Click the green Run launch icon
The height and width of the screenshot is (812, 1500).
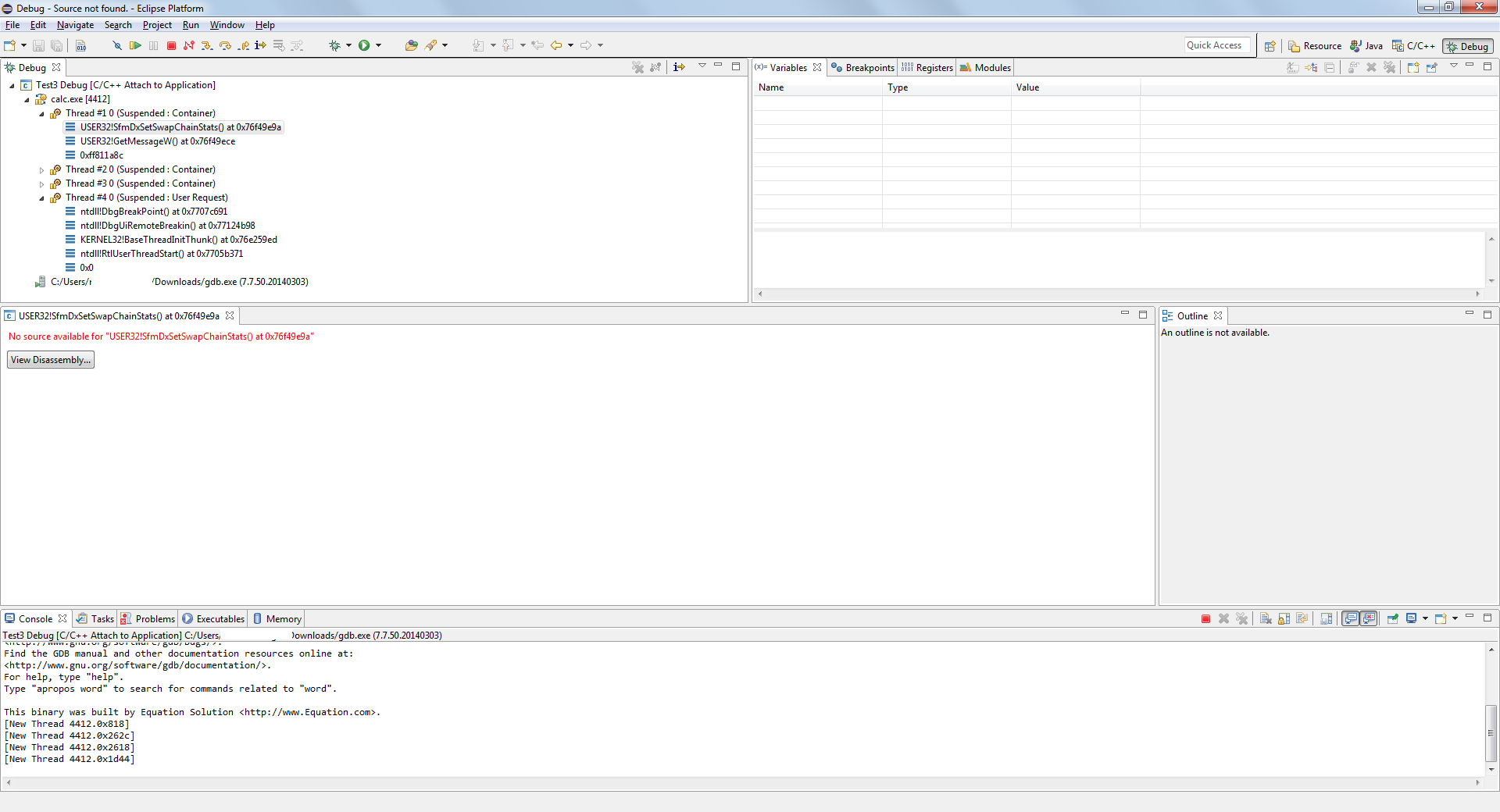tap(364, 45)
